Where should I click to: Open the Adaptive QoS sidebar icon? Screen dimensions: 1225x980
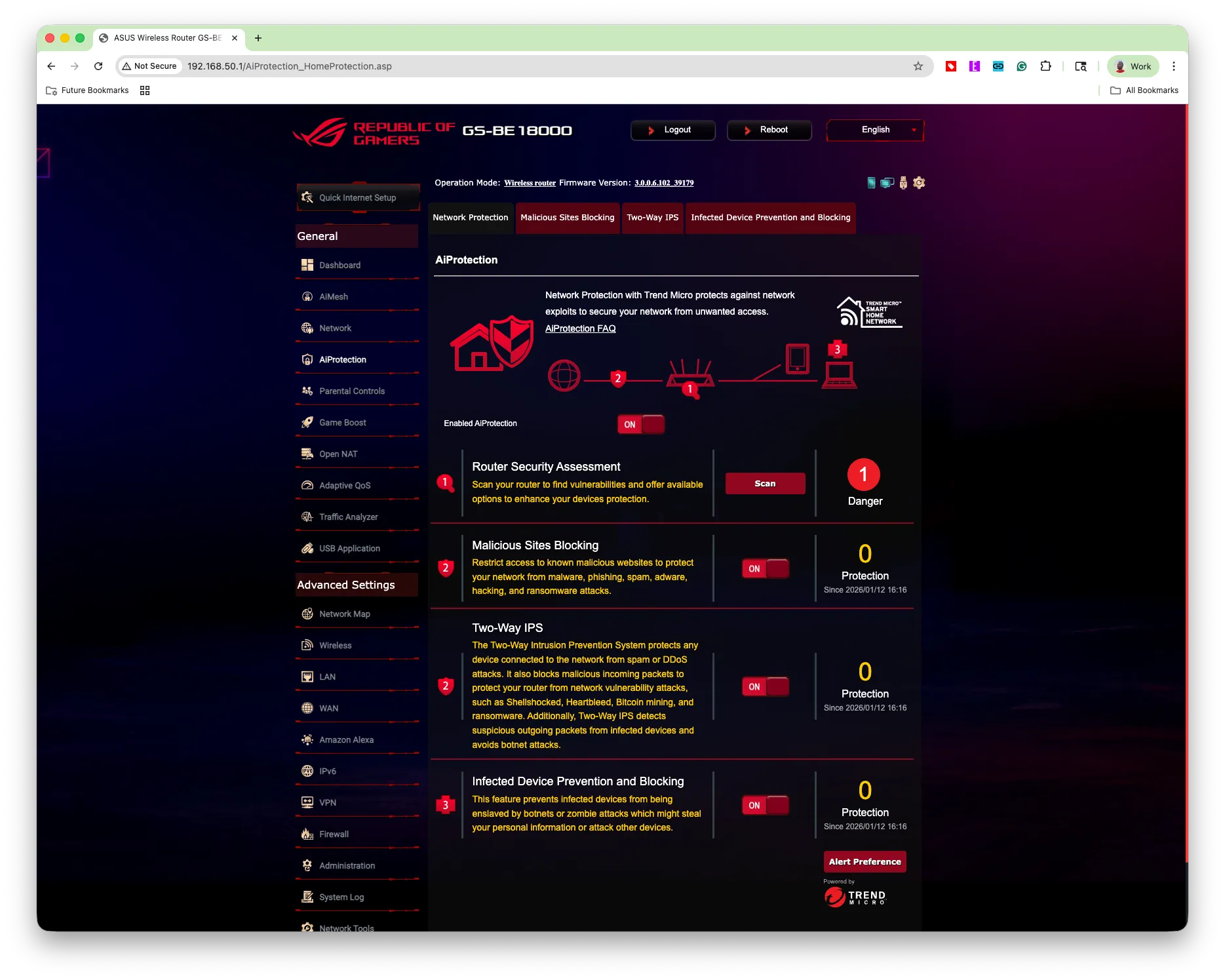coord(307,485)
